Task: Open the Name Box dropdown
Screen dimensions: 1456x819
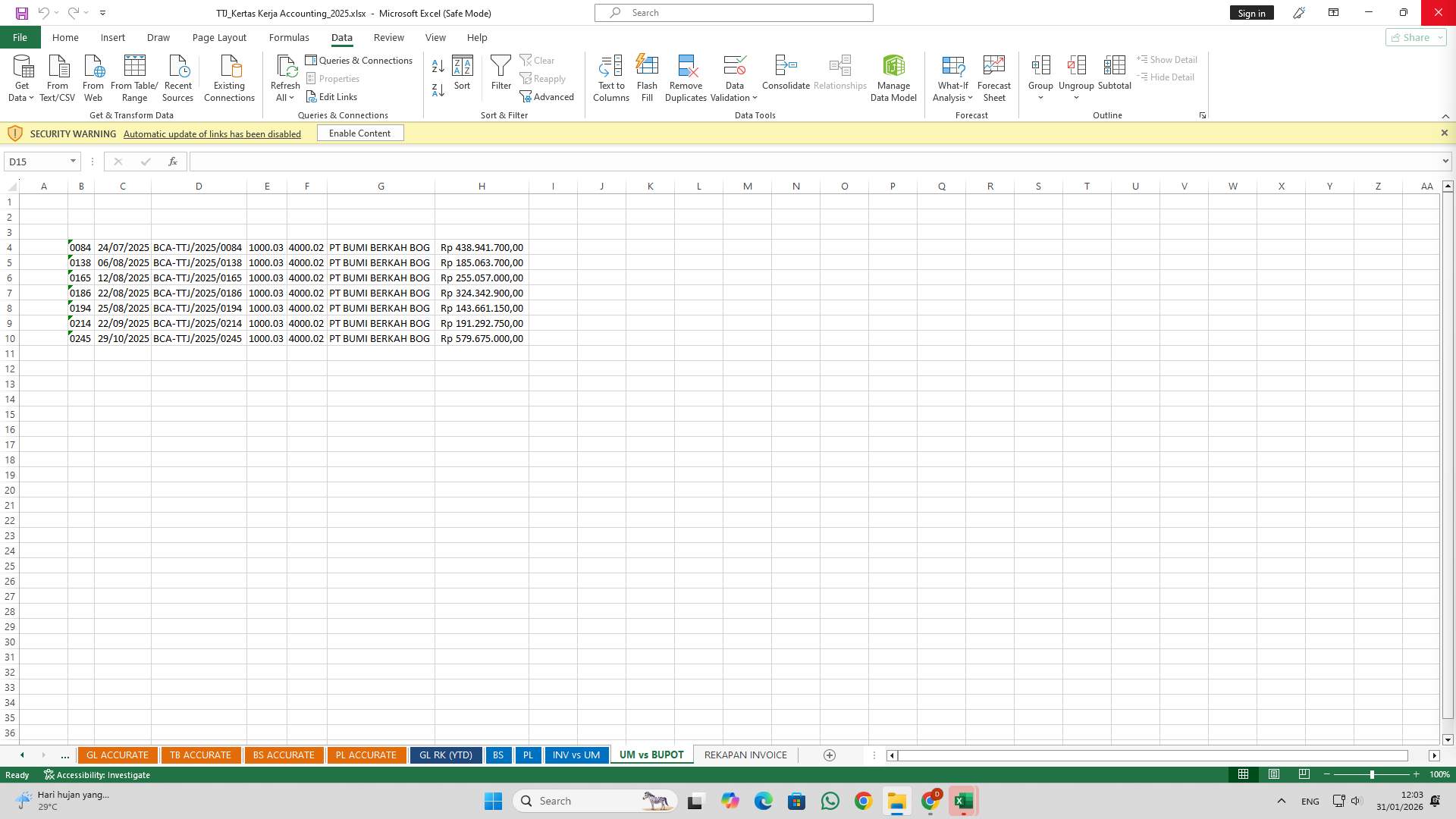Action: click(73, 162)
